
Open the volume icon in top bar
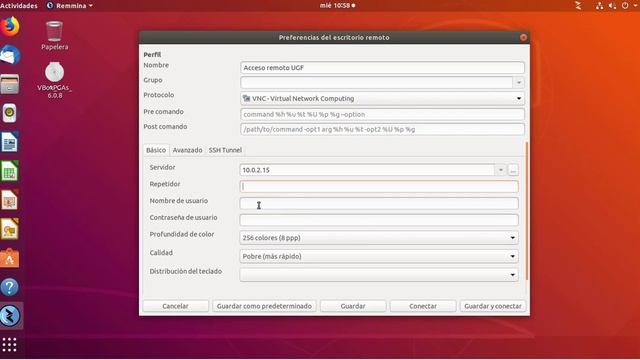tap(612, 5)
